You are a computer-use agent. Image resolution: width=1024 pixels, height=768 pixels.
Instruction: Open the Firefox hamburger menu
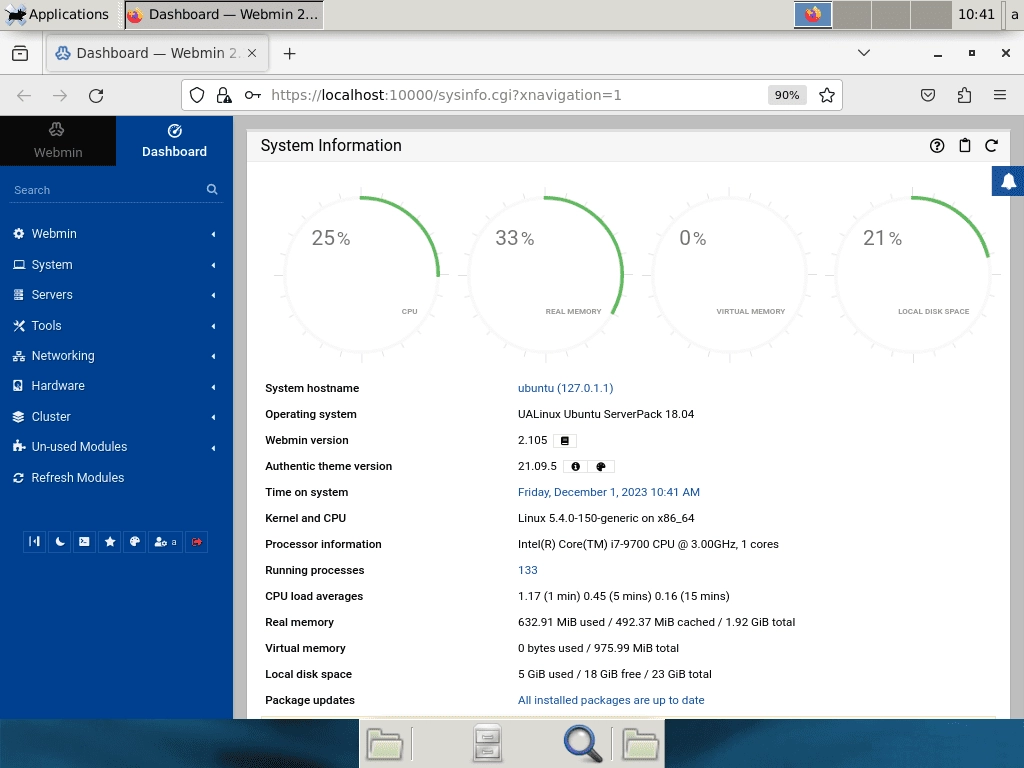[x=1000, y=95]
